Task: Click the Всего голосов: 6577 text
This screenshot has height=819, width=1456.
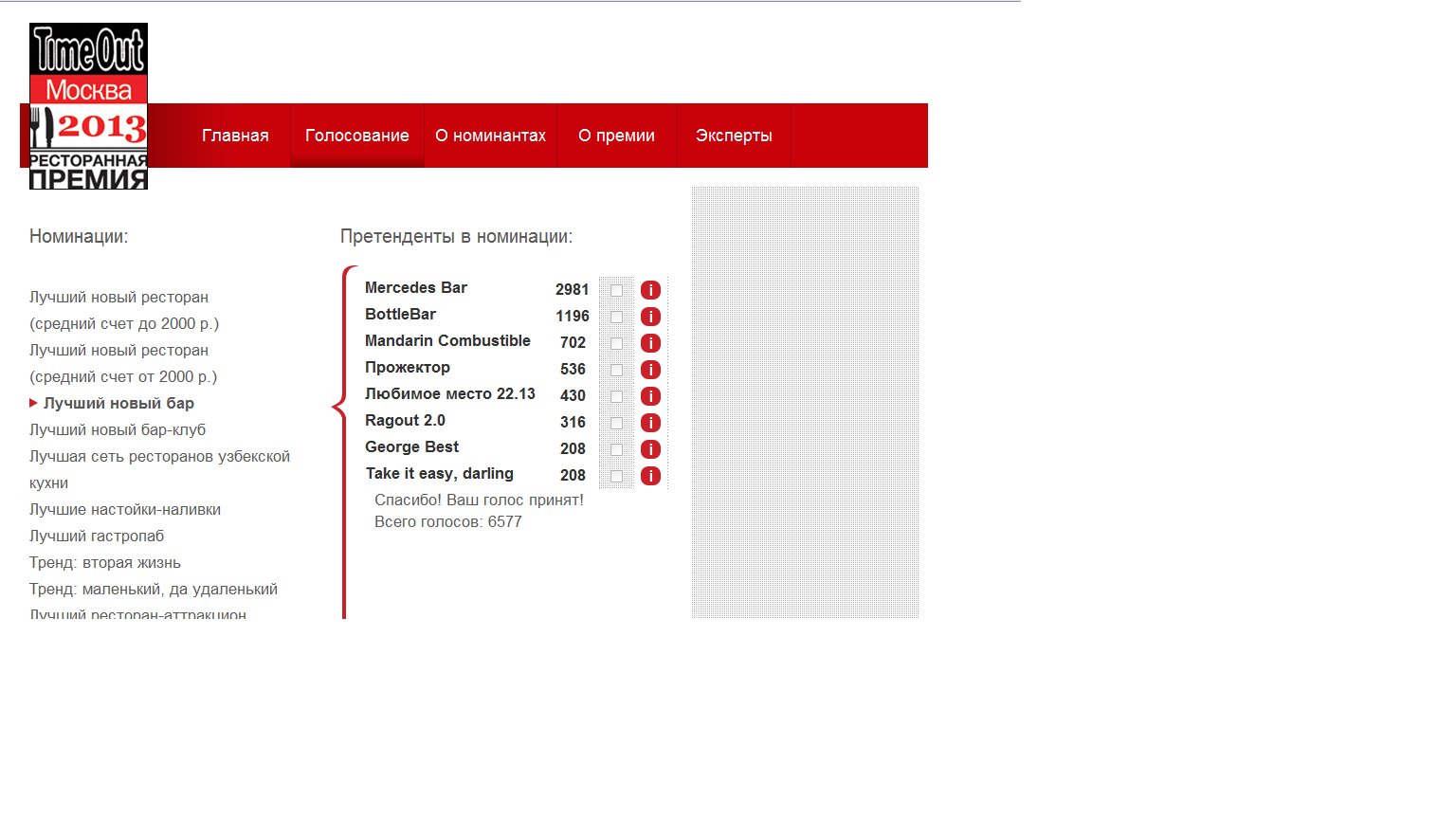Action: (x=448, y=521)
